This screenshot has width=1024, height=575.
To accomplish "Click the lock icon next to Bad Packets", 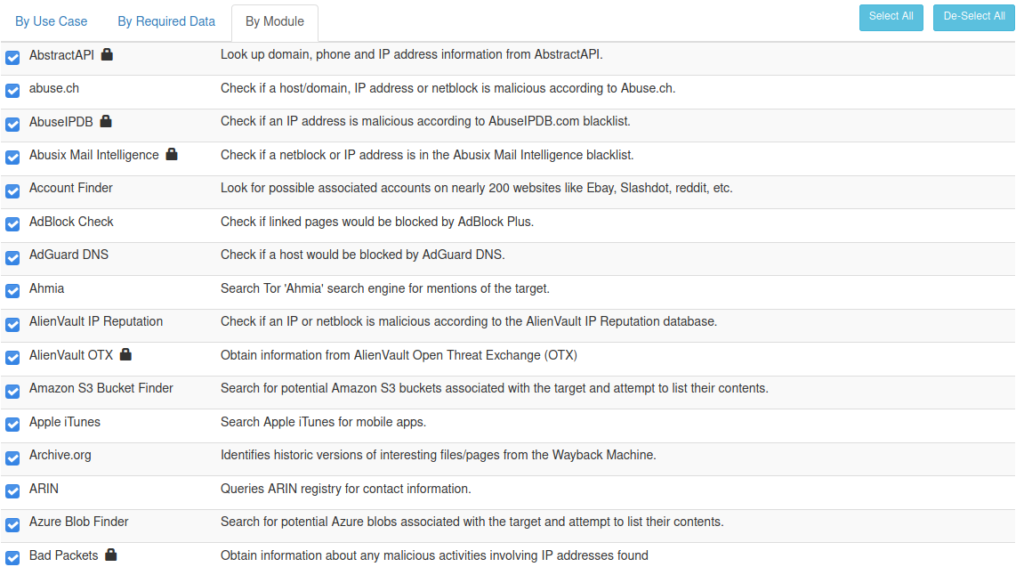I will point(111,555).
